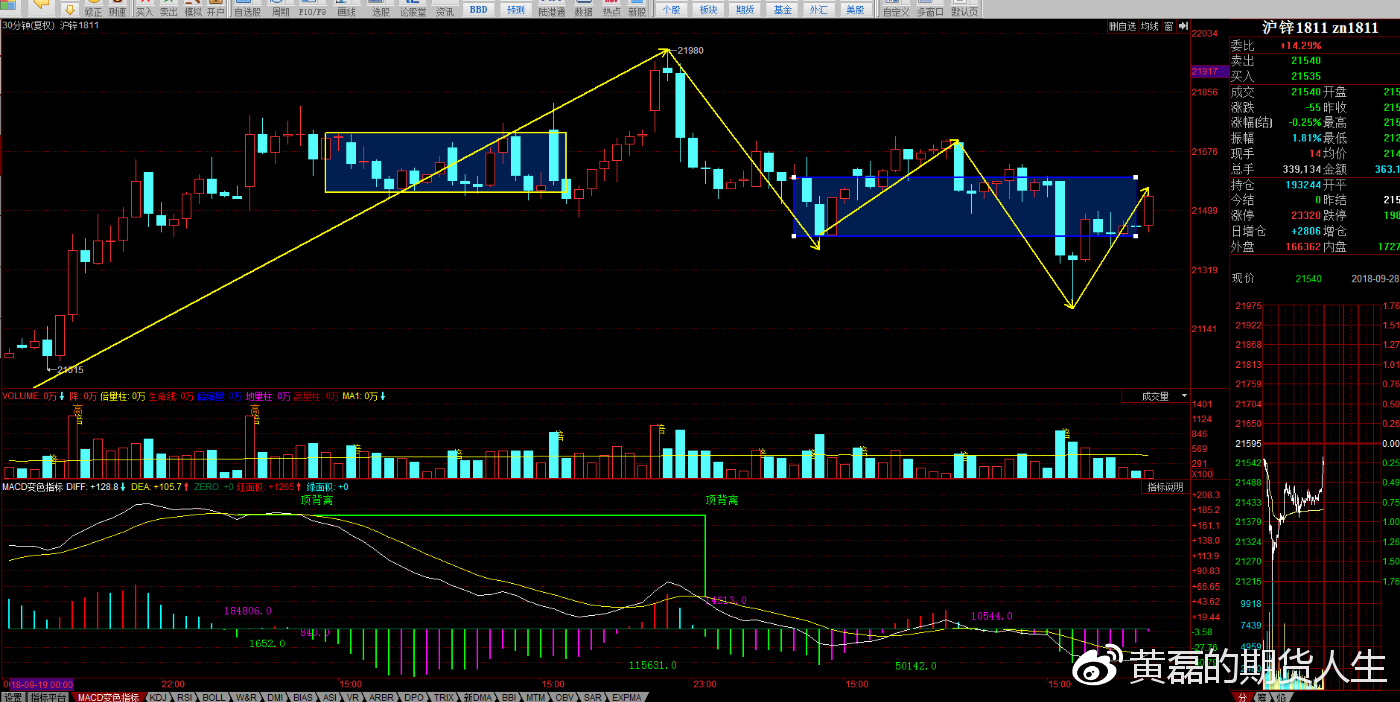Click the 指标说明 button
This screenshot has width=1400, height=702.
tap(1165, 487)
